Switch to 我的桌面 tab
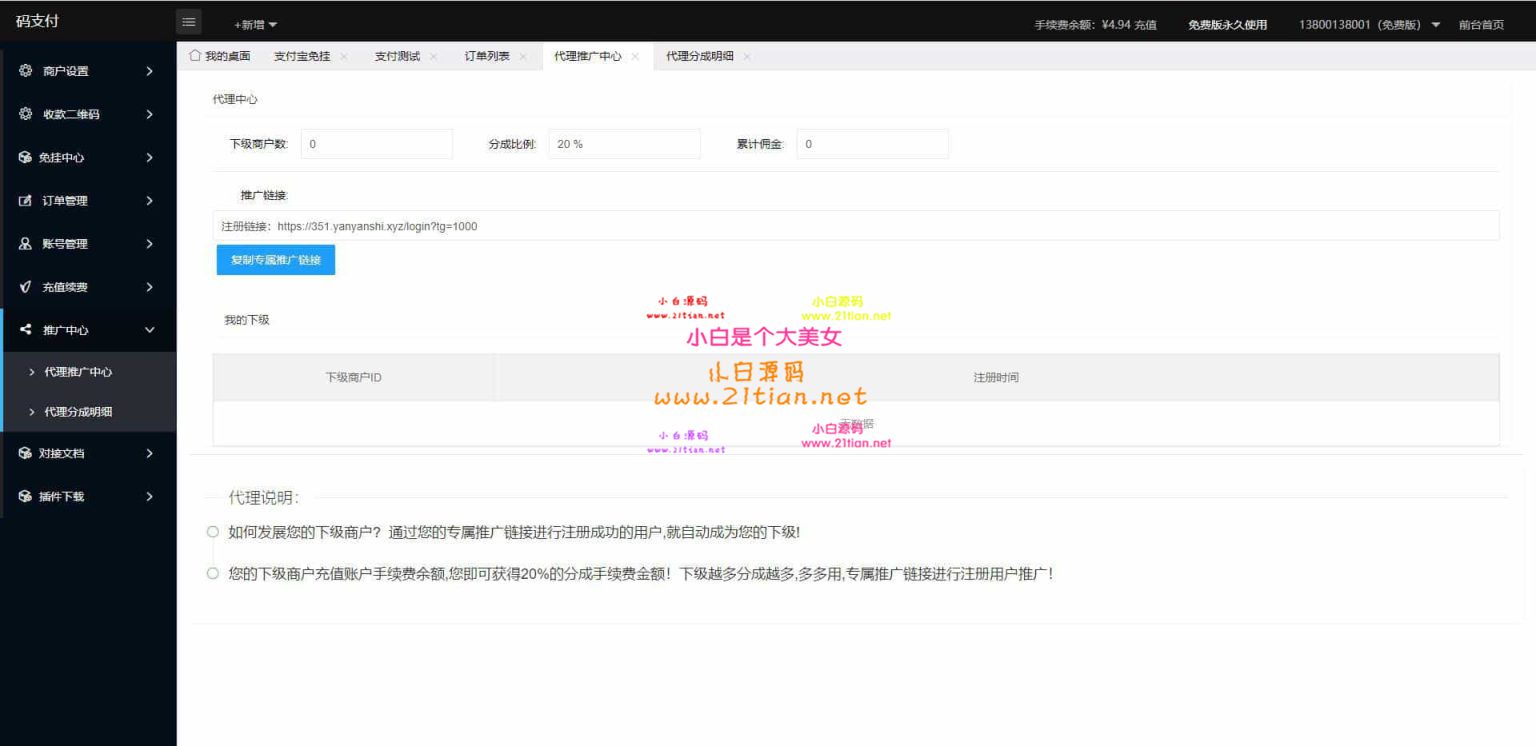 (x=219, y=56)
